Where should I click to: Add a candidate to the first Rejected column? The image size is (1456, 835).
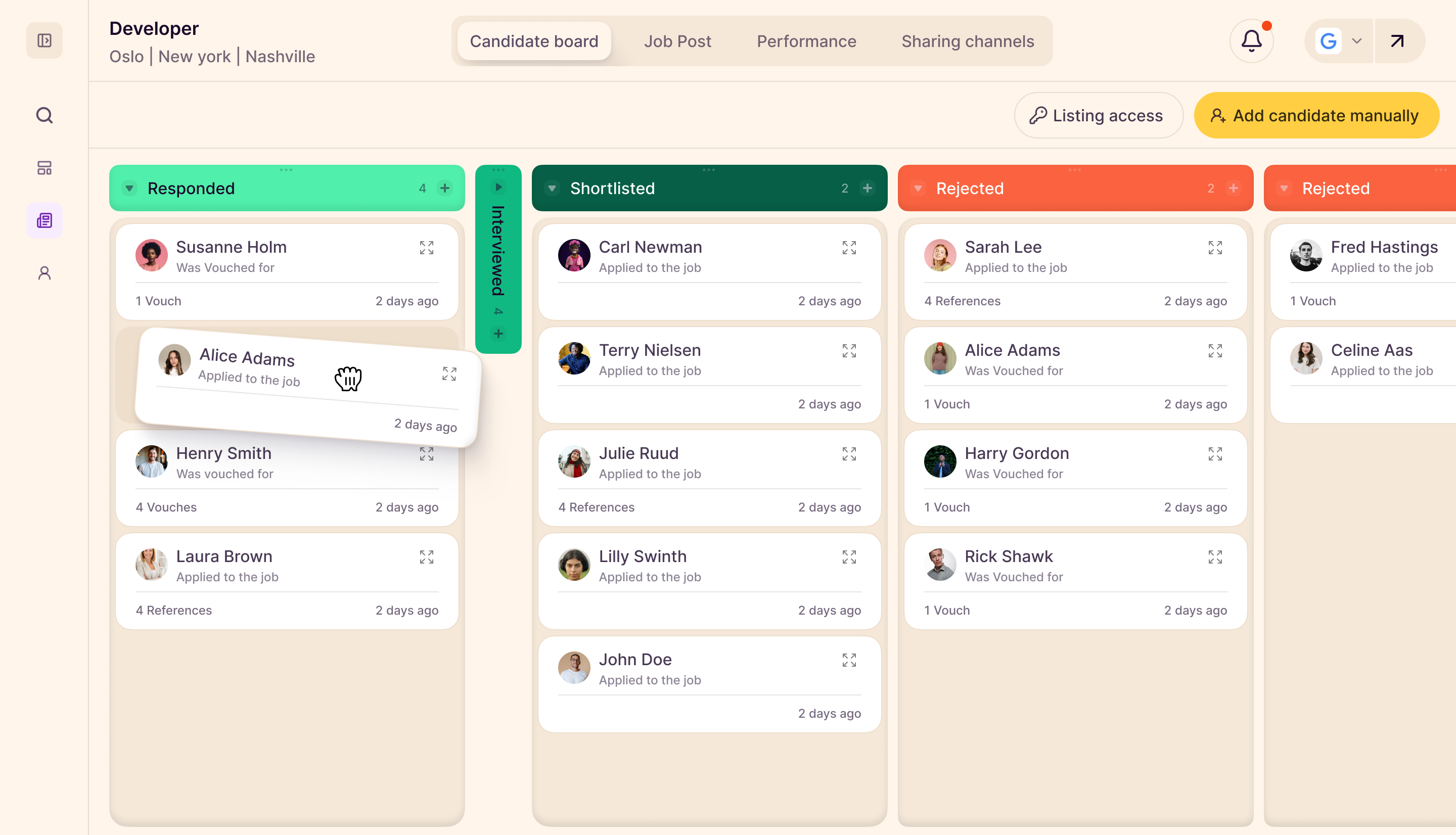pos(1233,188)
